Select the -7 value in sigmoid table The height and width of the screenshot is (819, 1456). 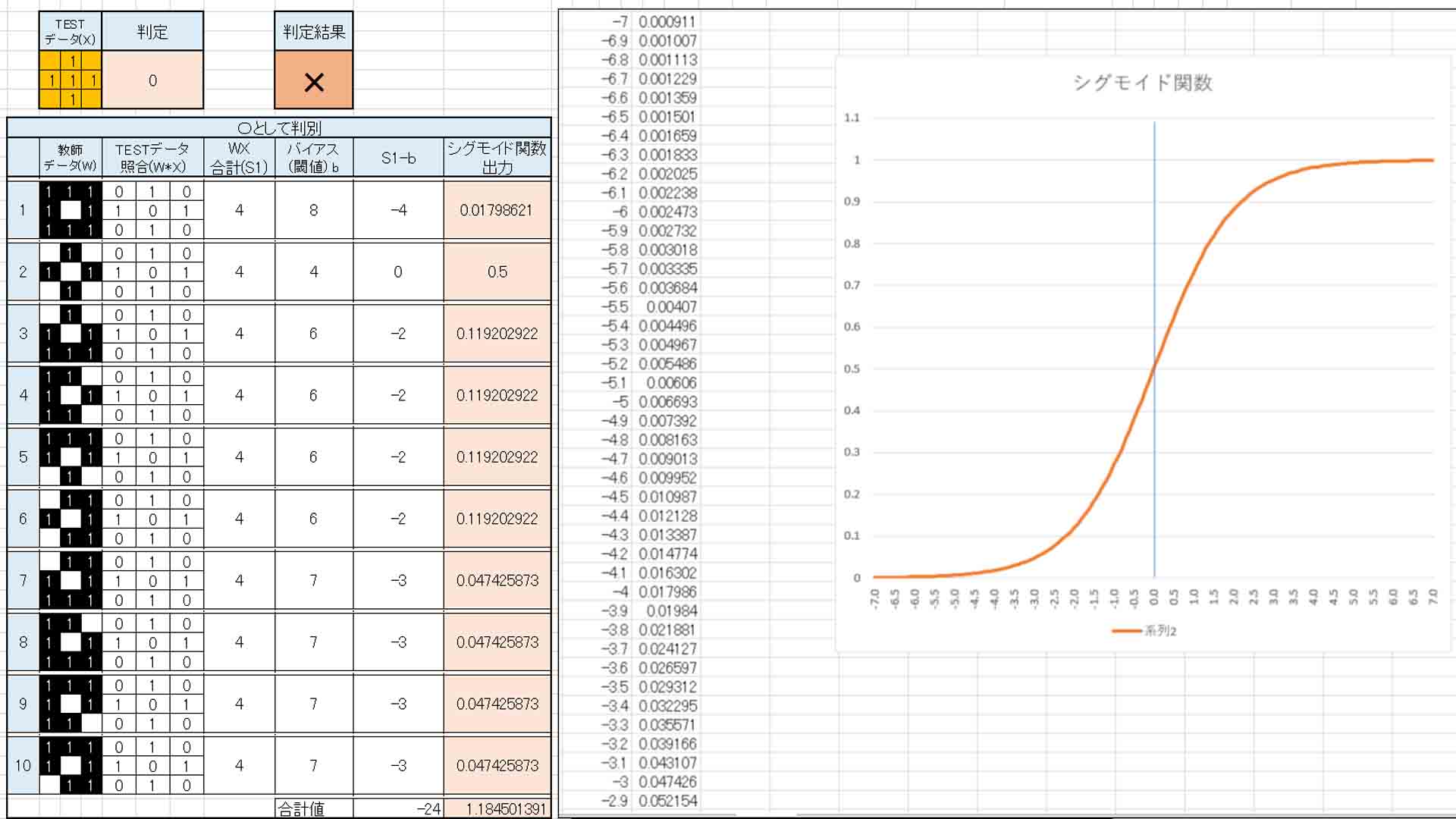(x=620, y=22)
